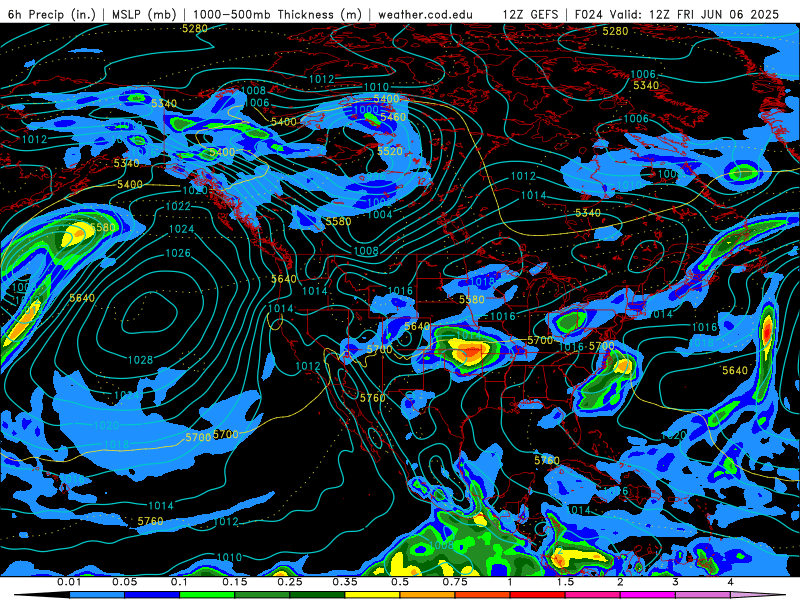The image size is (800, 600).
Task: Click the 0.5 value on precip scale
Action: tap(400, 582)
